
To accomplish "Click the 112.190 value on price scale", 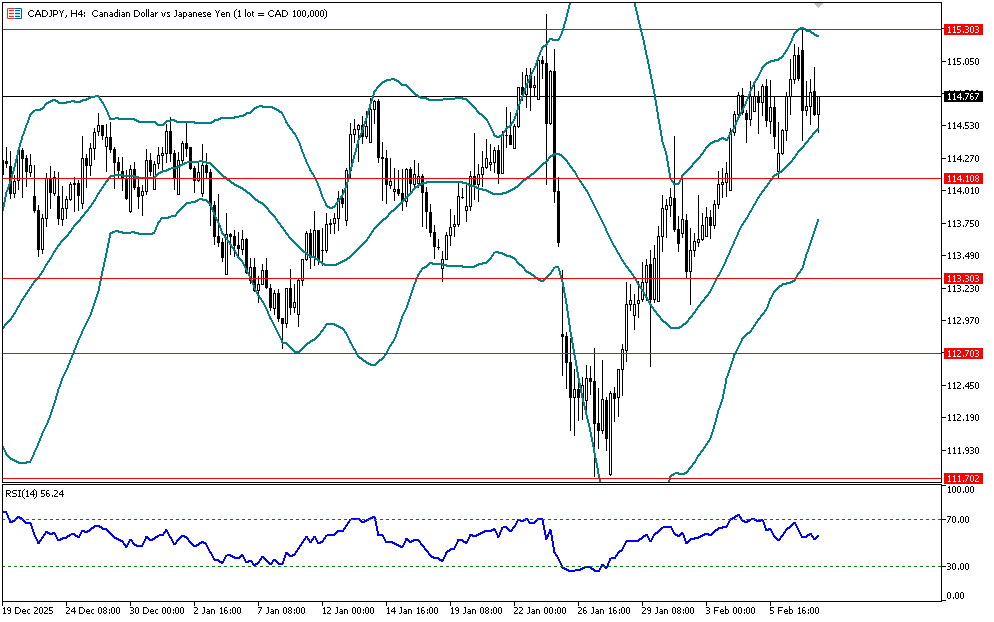I will (961, 418).
